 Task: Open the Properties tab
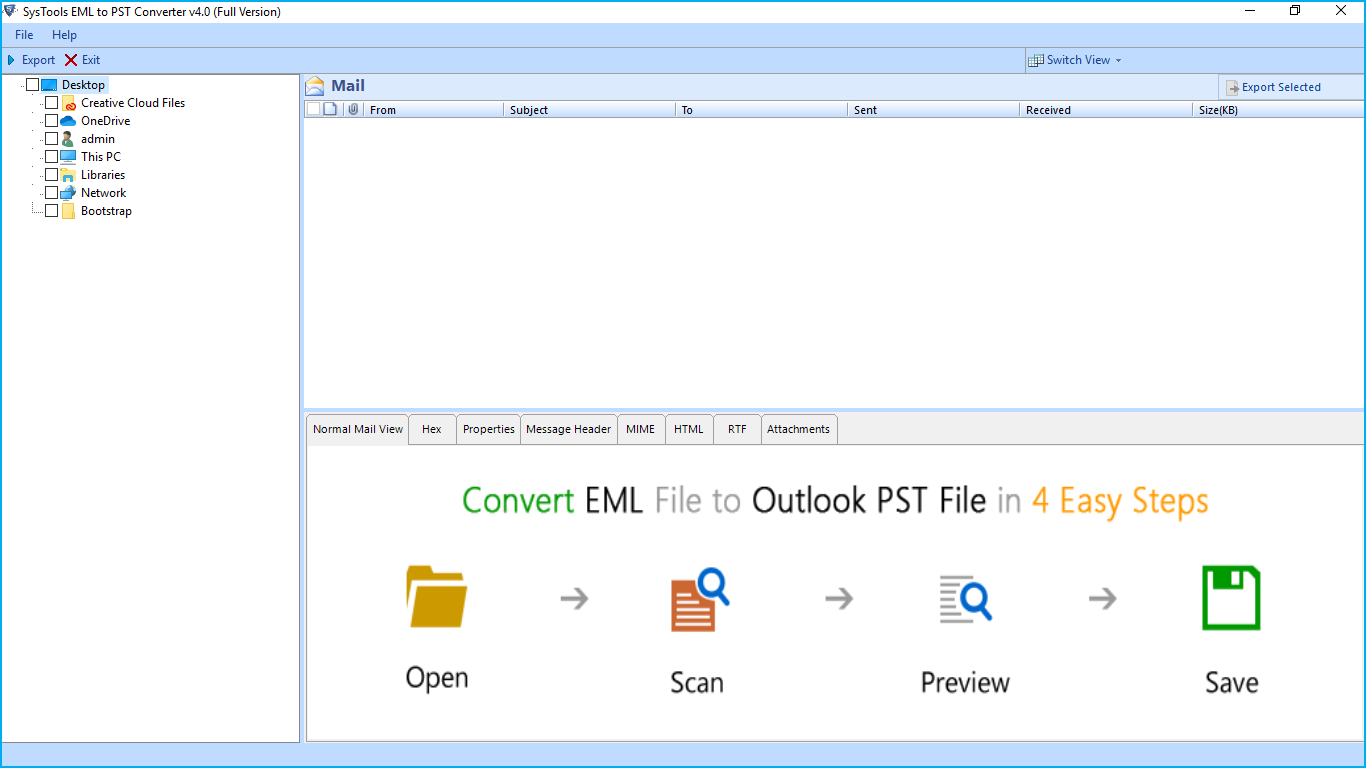coord(489,429)
